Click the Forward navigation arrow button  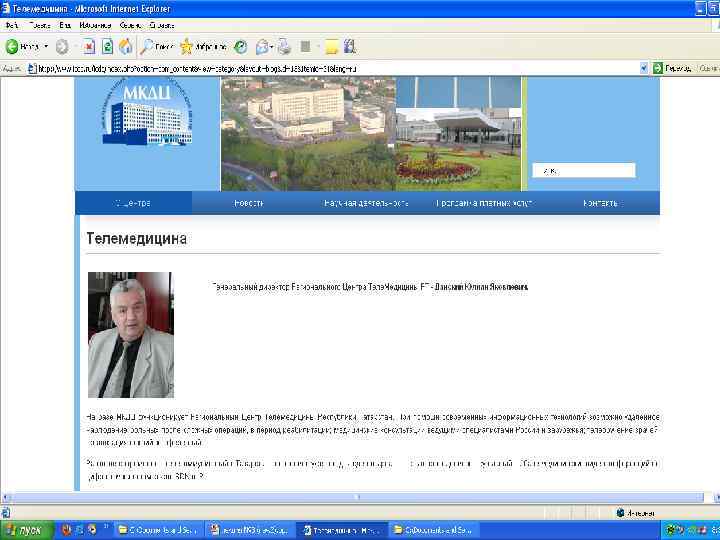[x=62, y=46]
